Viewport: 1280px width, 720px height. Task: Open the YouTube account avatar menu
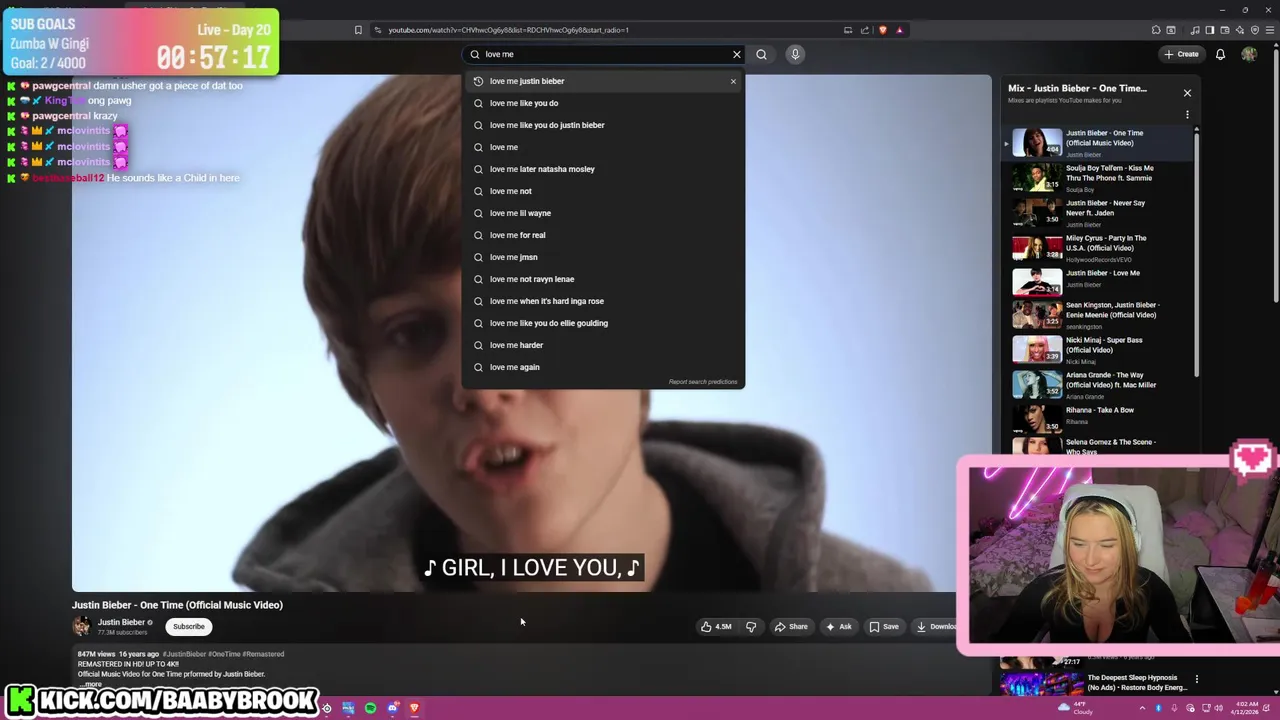pos(1249,54)
